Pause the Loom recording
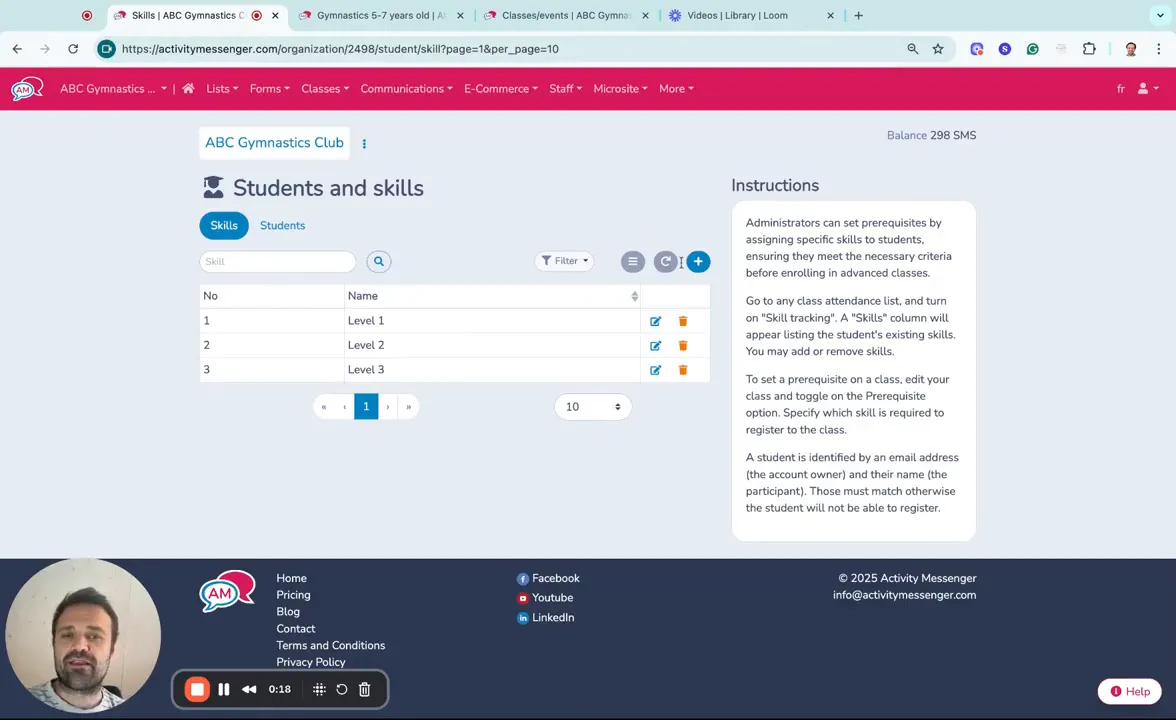This screenshot has height=720, width=1176. (x=224, y=689)
